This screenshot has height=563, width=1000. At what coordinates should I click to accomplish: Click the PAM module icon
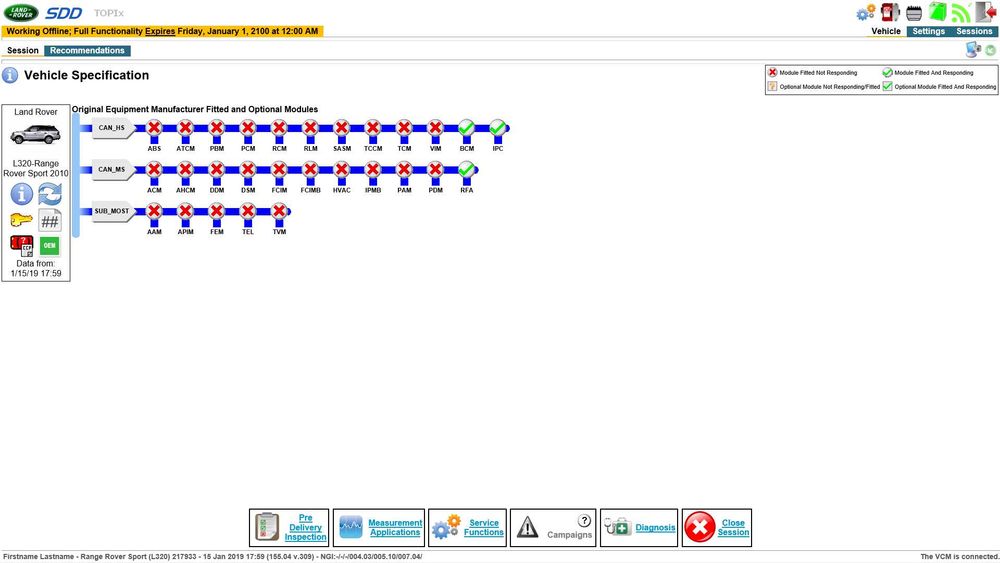404,169
